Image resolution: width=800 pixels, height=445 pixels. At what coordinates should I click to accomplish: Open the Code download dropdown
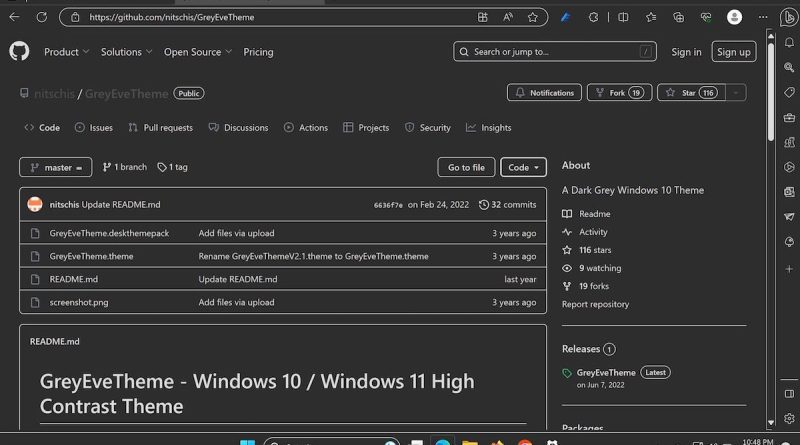click(x=523, y=167)
